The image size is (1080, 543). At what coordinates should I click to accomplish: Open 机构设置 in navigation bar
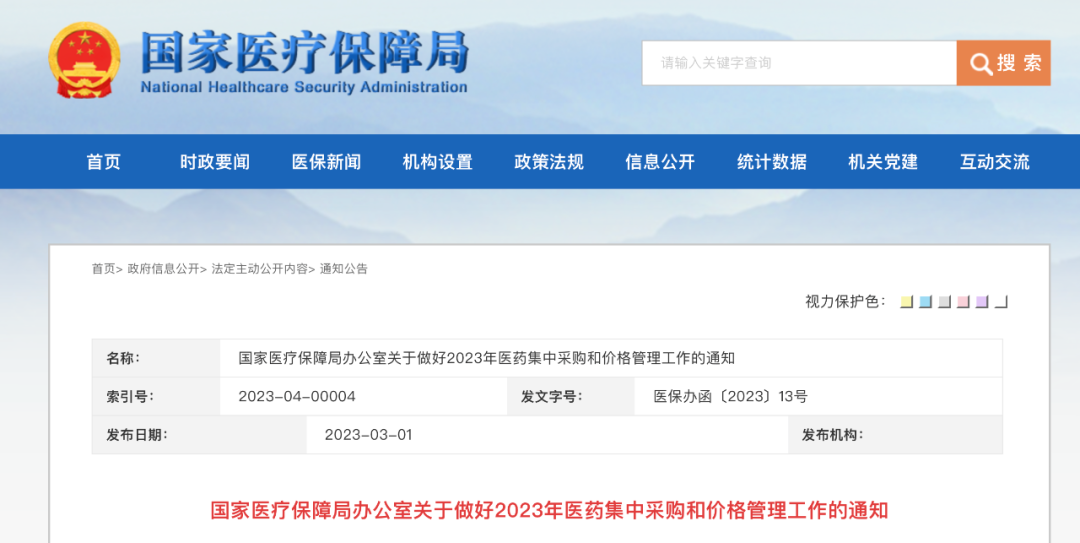437,162
